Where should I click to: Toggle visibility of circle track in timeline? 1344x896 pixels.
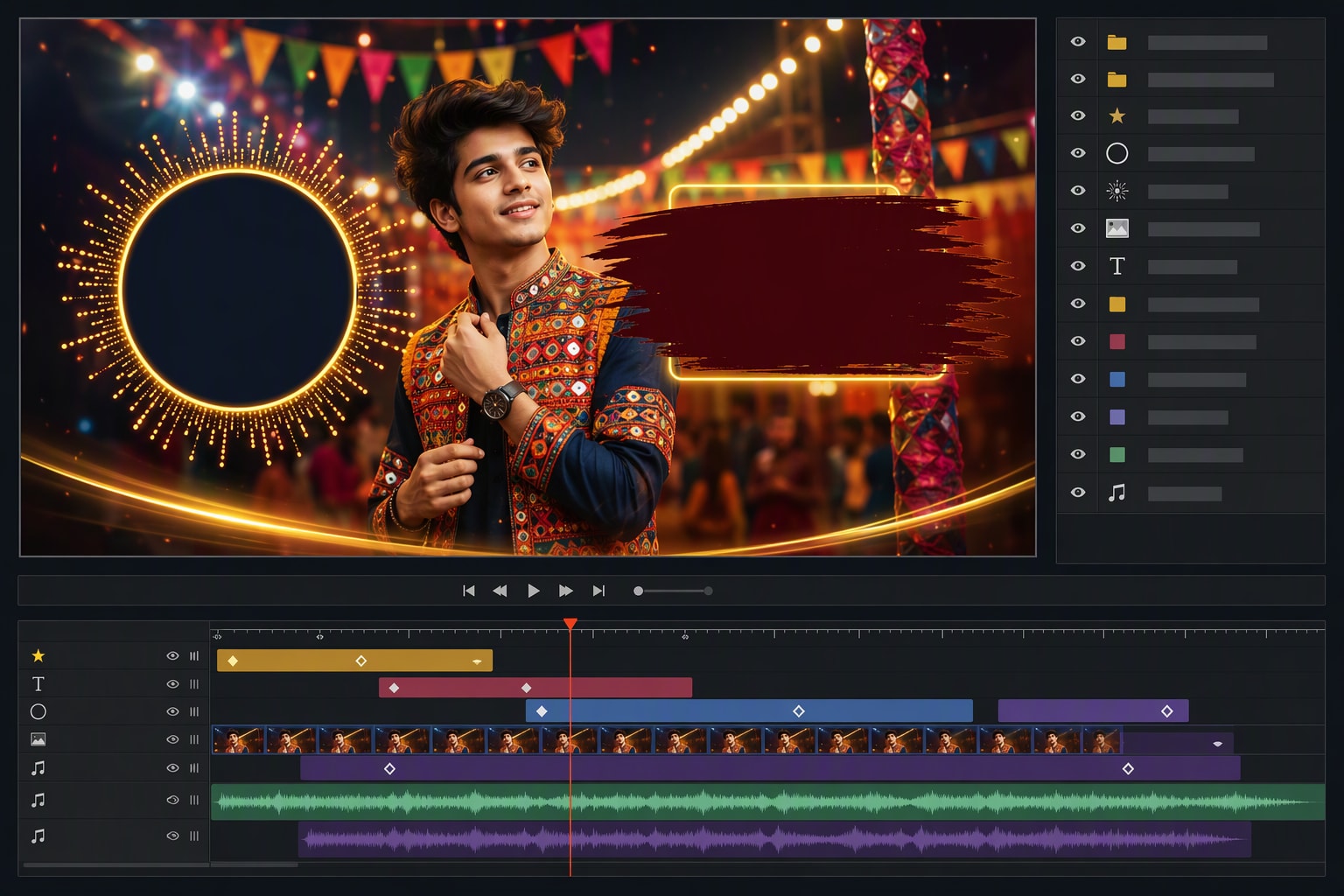point(172,711)
